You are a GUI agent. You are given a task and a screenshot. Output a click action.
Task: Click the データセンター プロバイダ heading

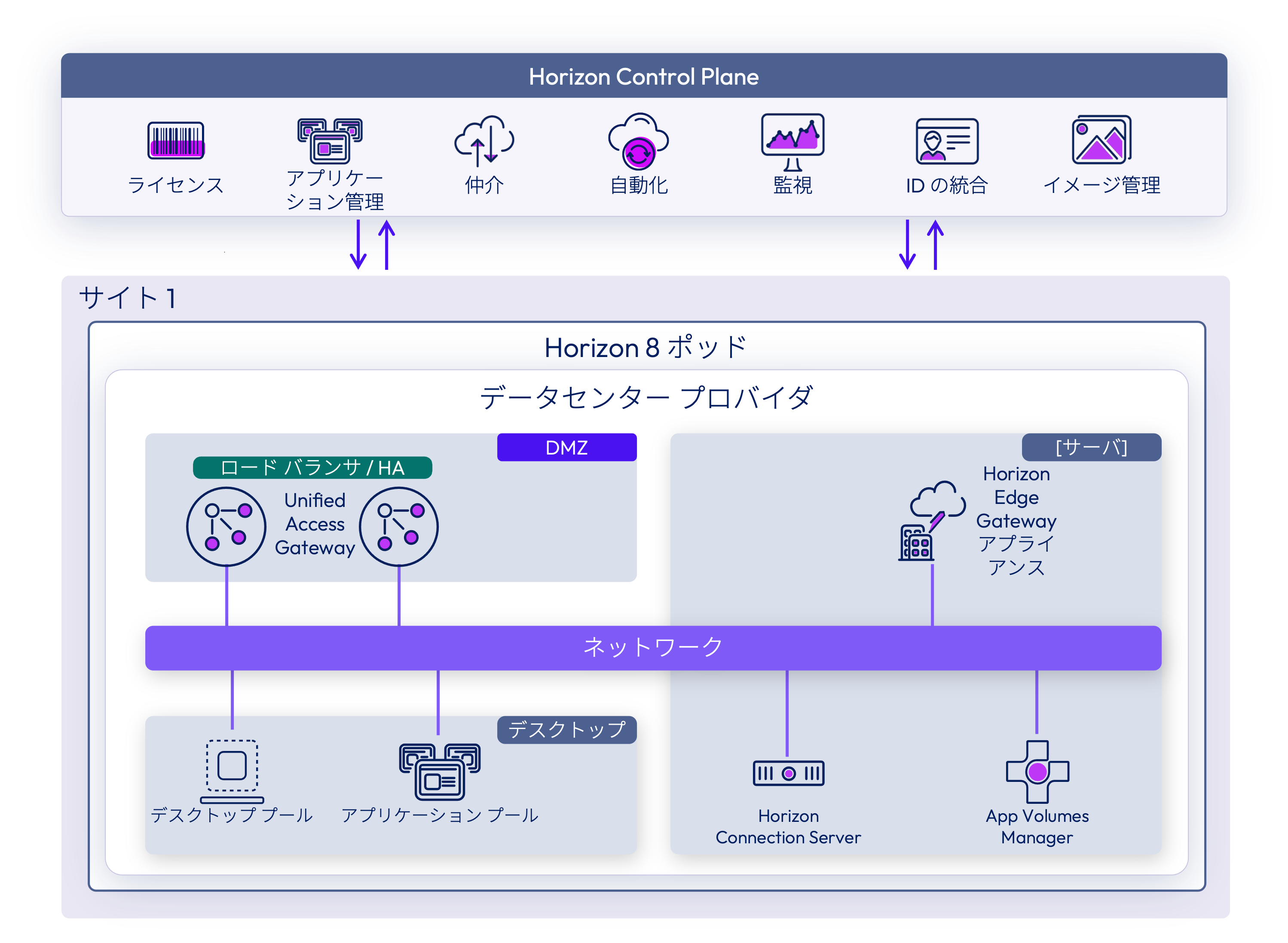click(x=646, y=397)
